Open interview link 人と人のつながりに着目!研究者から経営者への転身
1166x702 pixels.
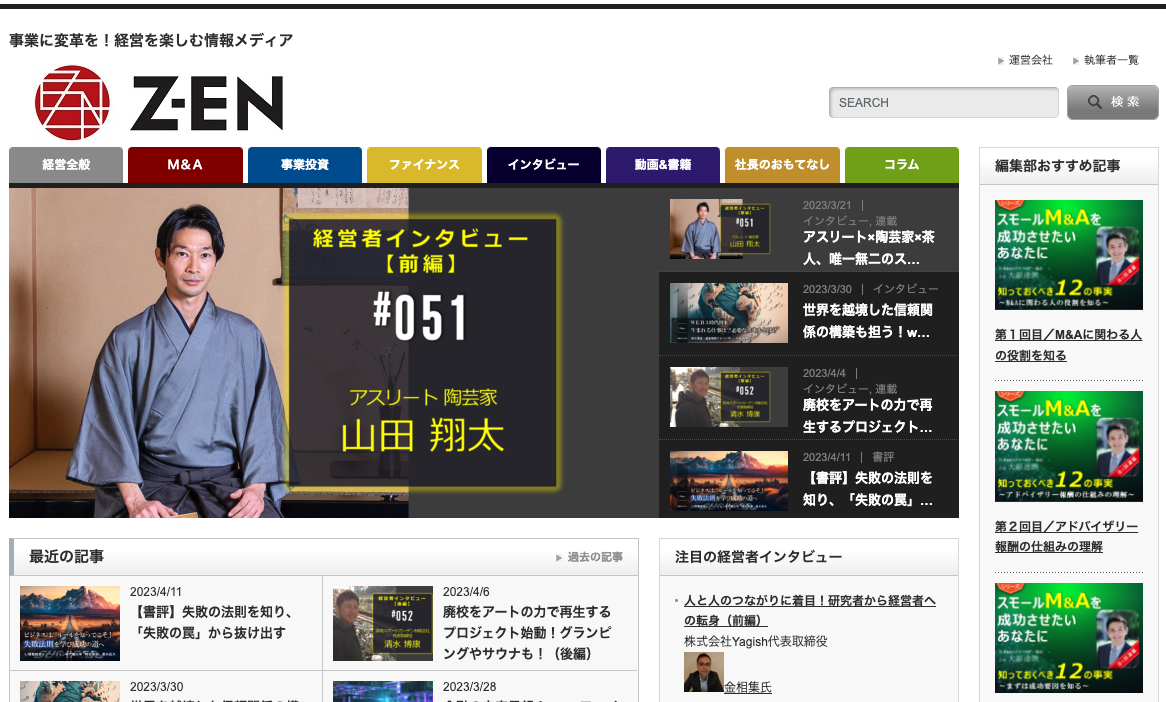(x=810, y=611)
